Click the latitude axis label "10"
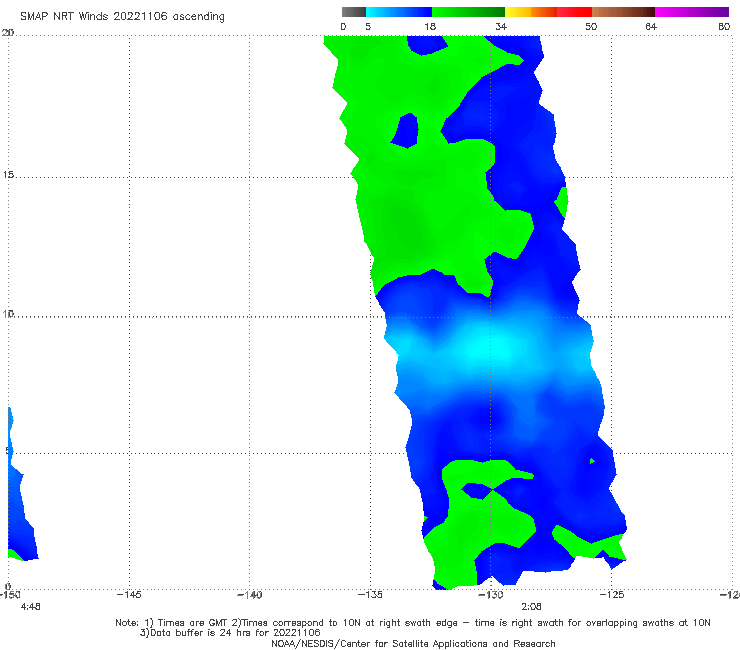740x650 pixels. click(x=8, y=314)
